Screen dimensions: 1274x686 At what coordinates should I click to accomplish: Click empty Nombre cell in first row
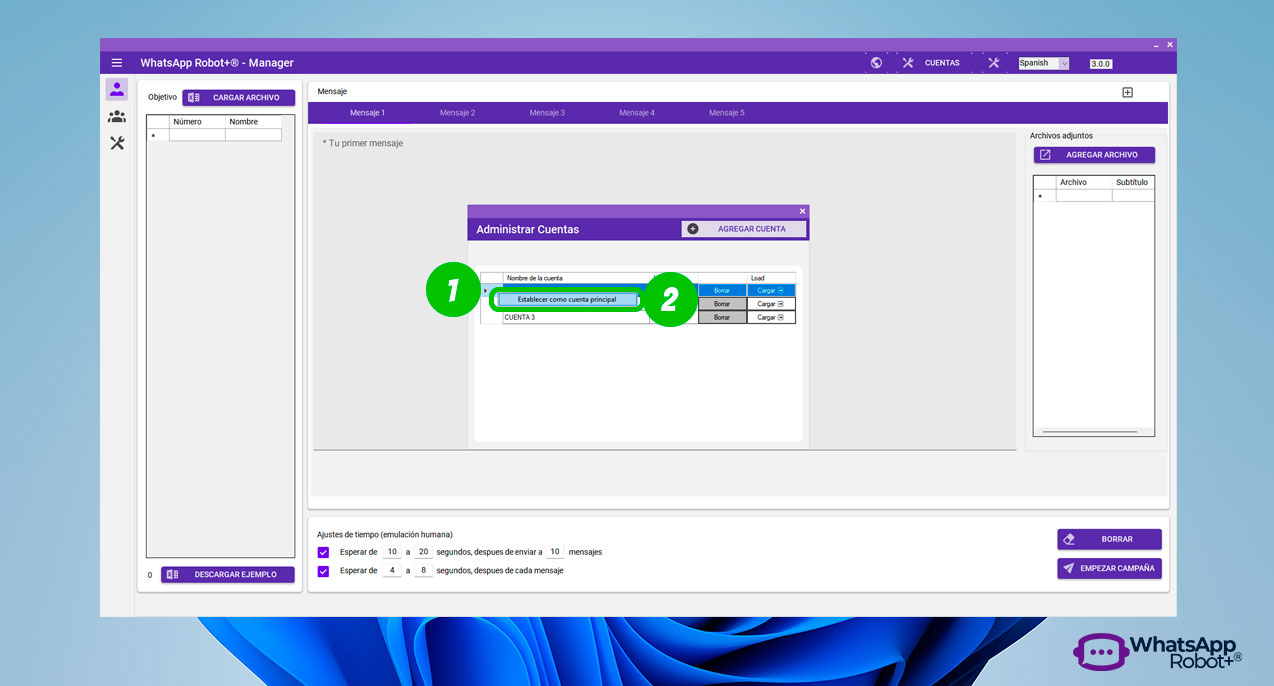pyautogui.click(x=253, y=135)
